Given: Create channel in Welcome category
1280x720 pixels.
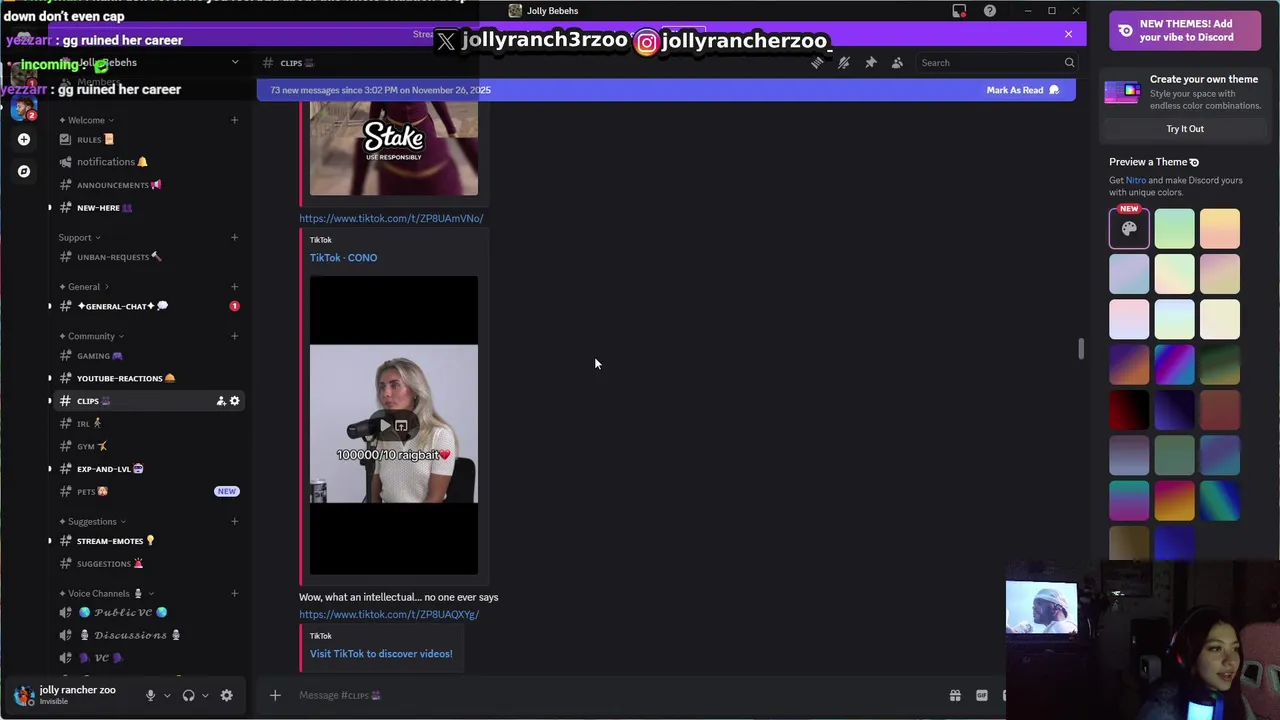Looking at the screenshot, I should (235, 120).
